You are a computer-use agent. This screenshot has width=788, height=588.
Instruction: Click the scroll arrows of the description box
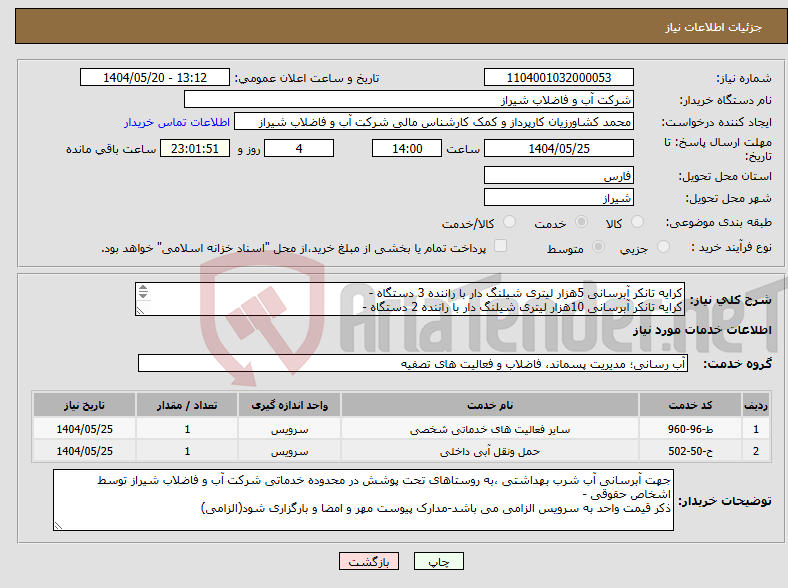pos(143,291)
